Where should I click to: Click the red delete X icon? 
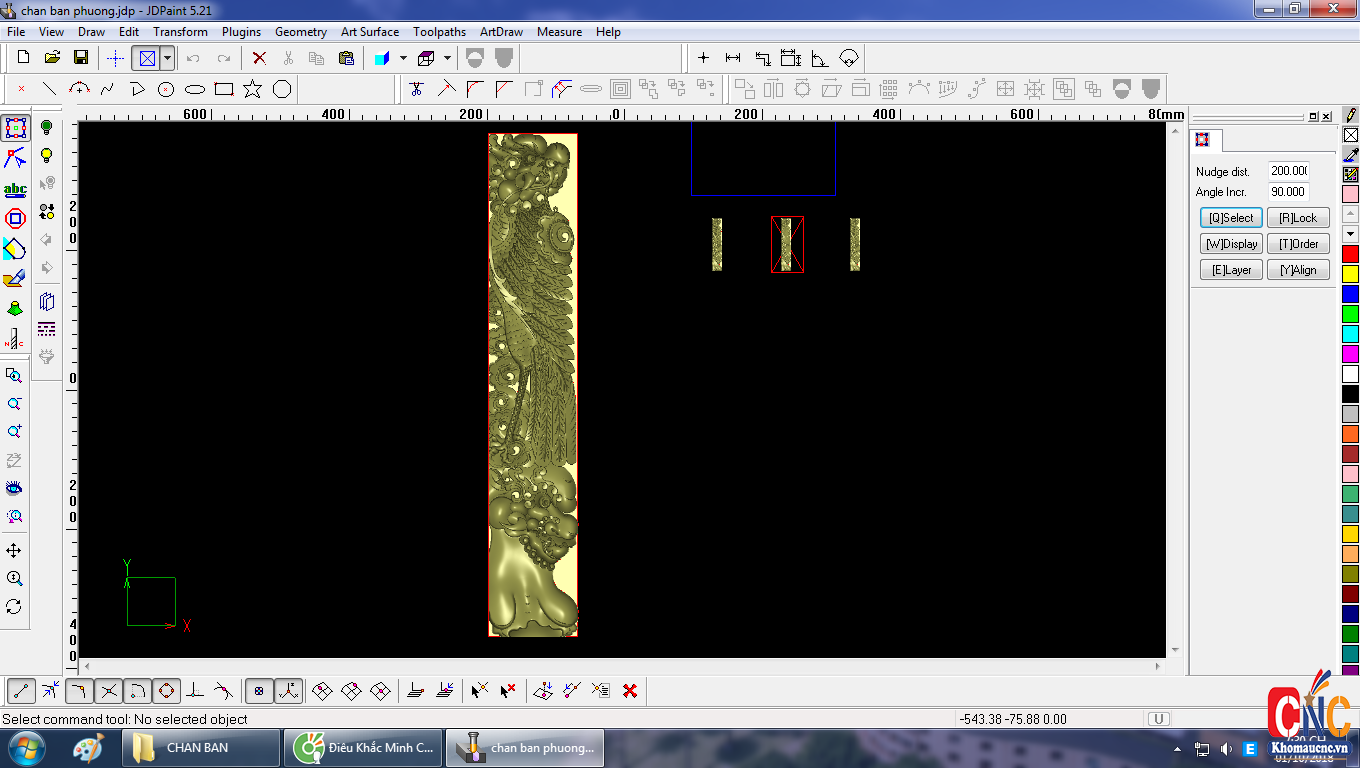click(259, 58)
